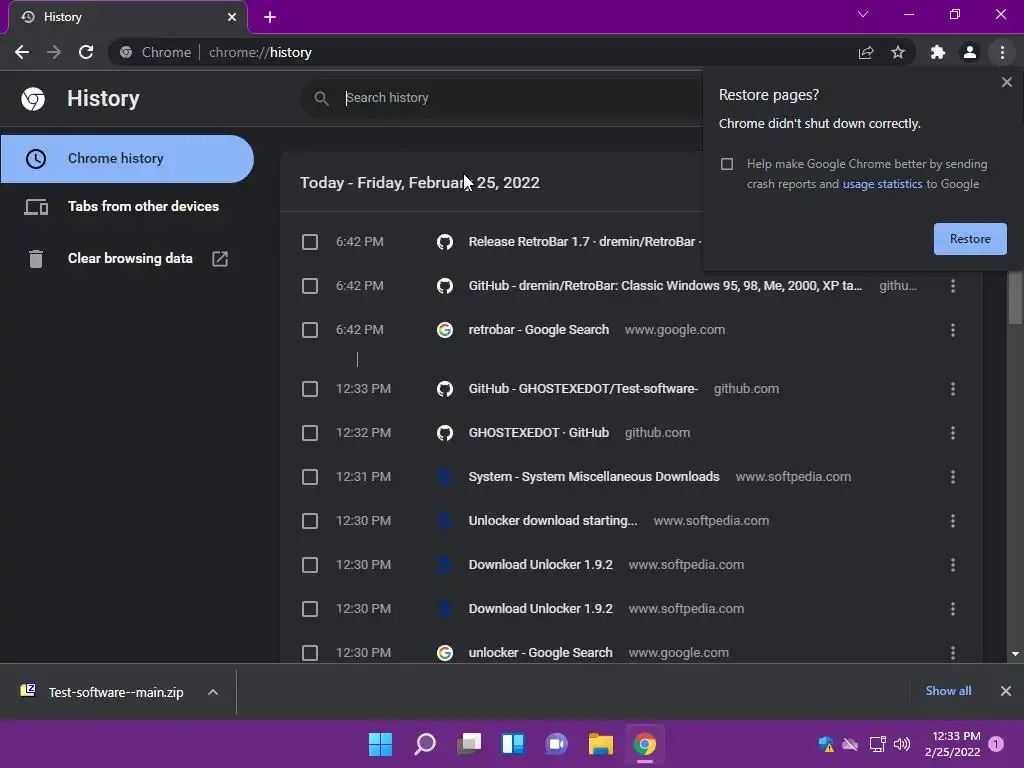Bookmark this tab with the star icon
Image resolution: width=1024 pixels, height=768 pixels.
tap(898, 52)
